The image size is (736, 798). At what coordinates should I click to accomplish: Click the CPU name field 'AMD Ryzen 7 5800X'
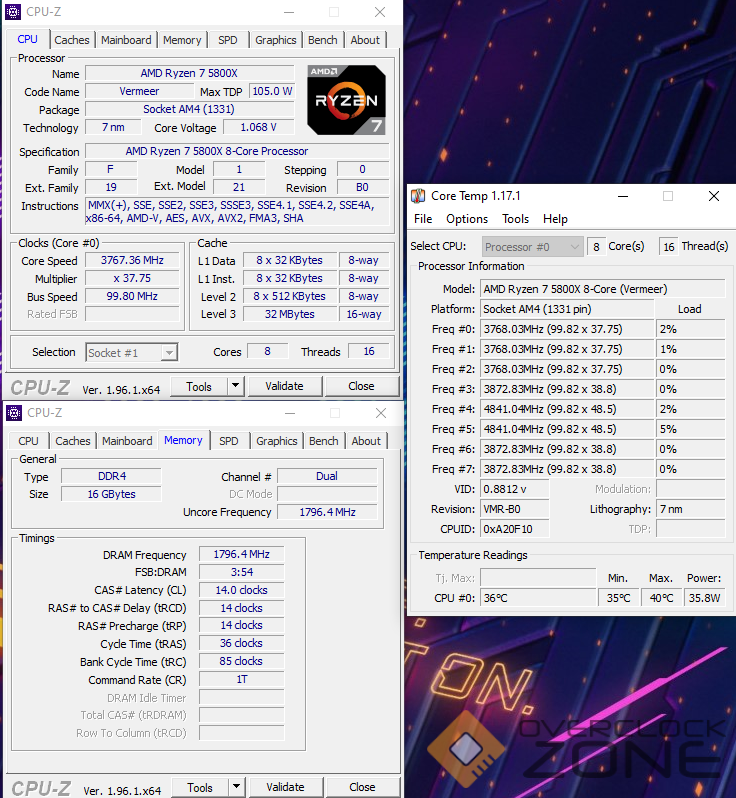pos(189,73)
